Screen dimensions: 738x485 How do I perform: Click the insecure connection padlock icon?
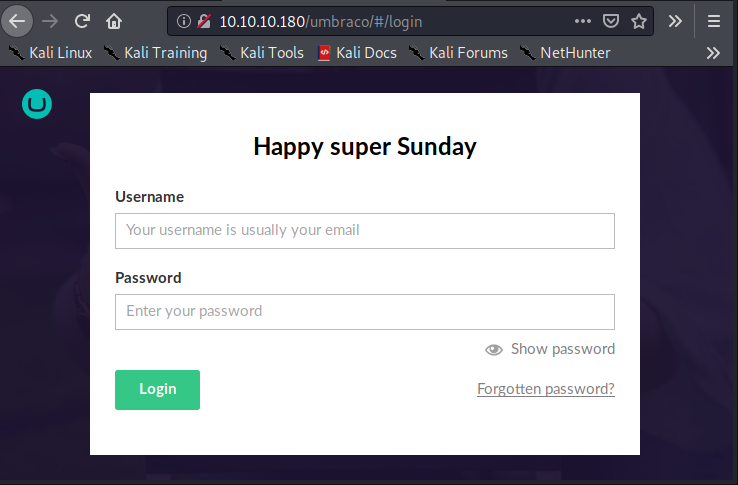pyautogui.click(x=204, y=20)
